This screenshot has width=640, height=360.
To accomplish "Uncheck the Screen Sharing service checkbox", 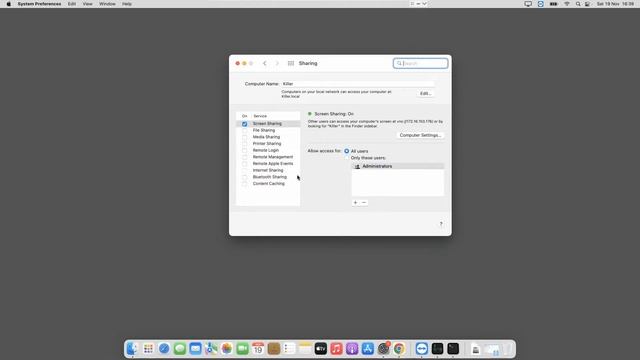I will click(x=244, y=124).
